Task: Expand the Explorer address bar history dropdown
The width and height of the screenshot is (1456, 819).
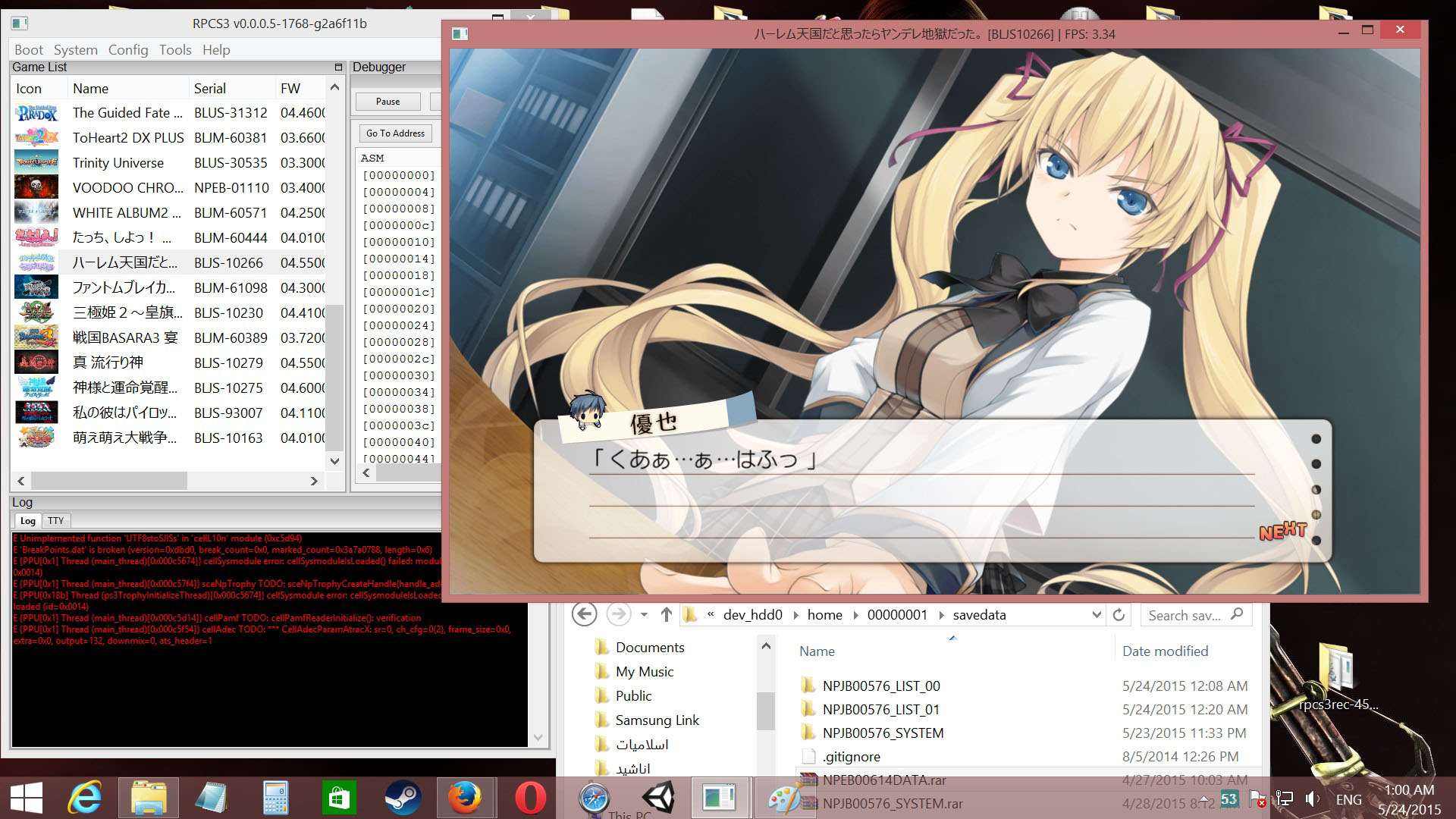Action: (x=1096, y=614)
